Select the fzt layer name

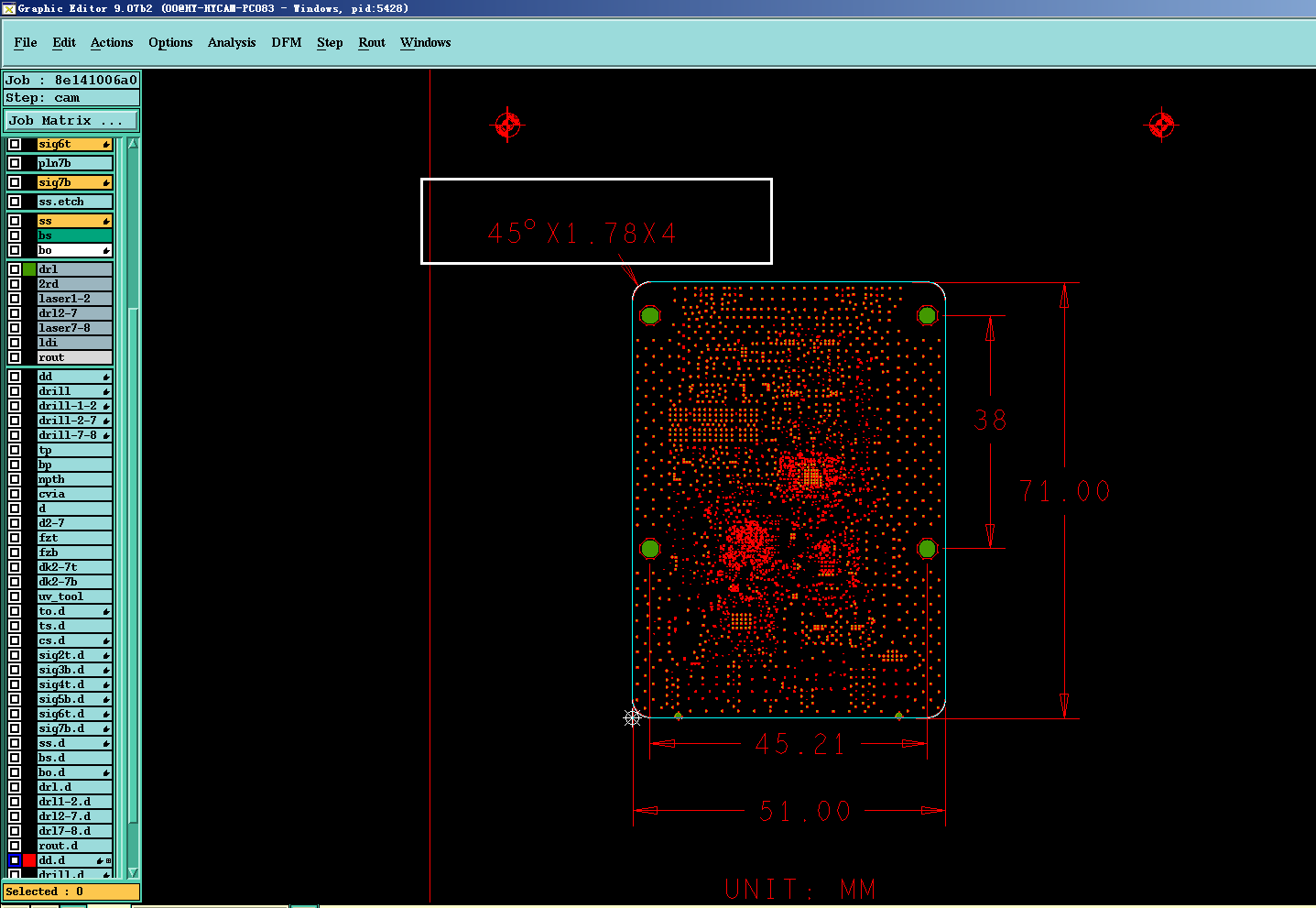75,538
